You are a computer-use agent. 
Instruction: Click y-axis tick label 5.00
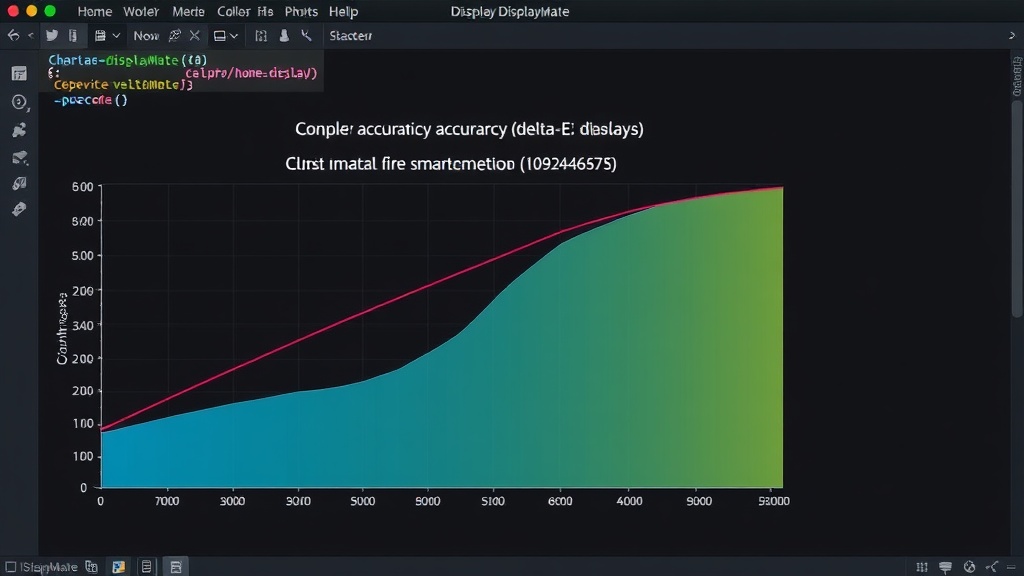[82, 255]
